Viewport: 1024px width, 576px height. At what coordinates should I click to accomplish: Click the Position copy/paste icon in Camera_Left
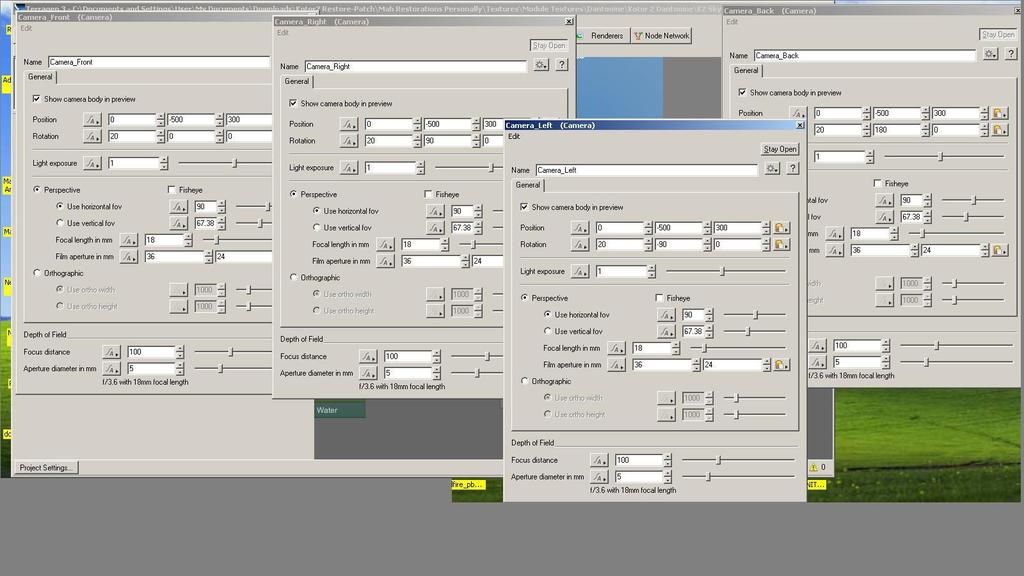coord(781,228)
